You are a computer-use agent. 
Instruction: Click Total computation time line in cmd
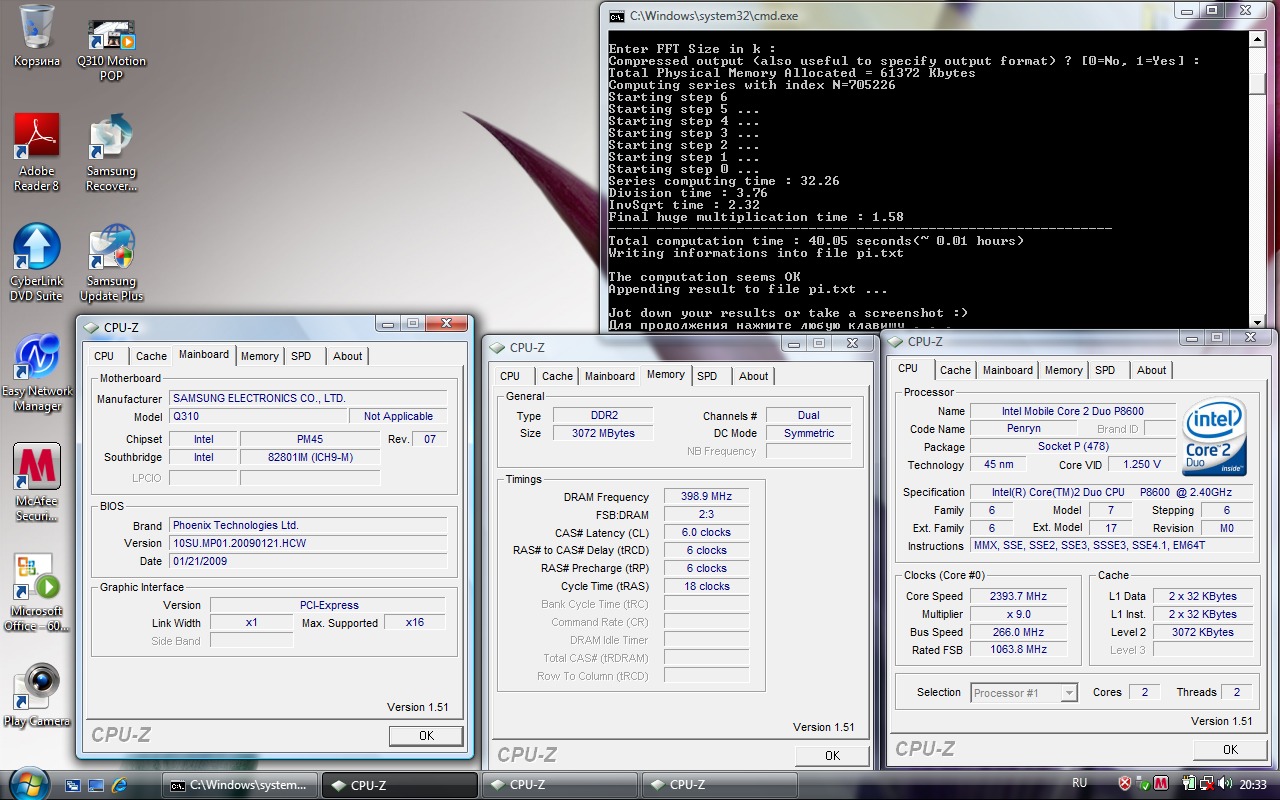point(816,241)
